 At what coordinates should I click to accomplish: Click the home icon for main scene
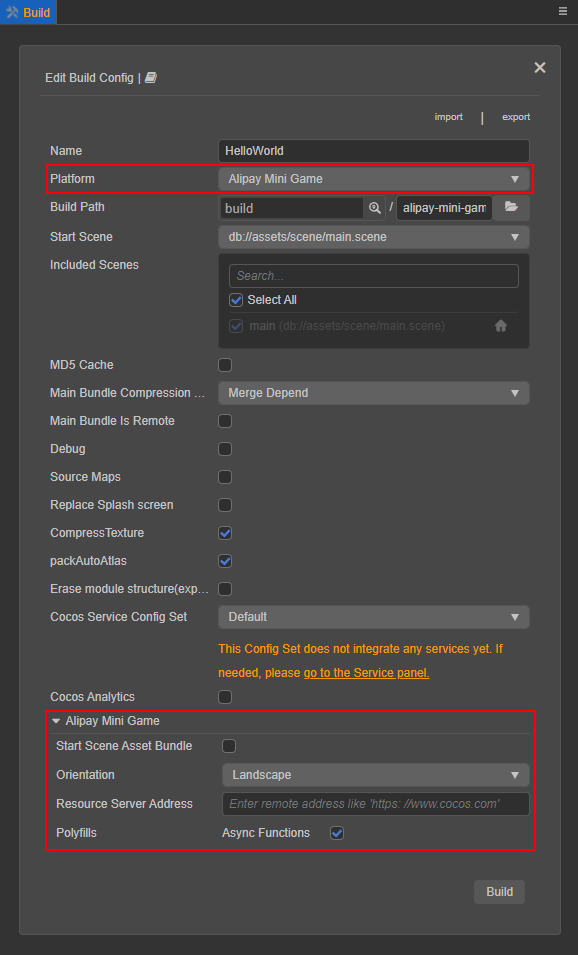[x=501, y=326]
